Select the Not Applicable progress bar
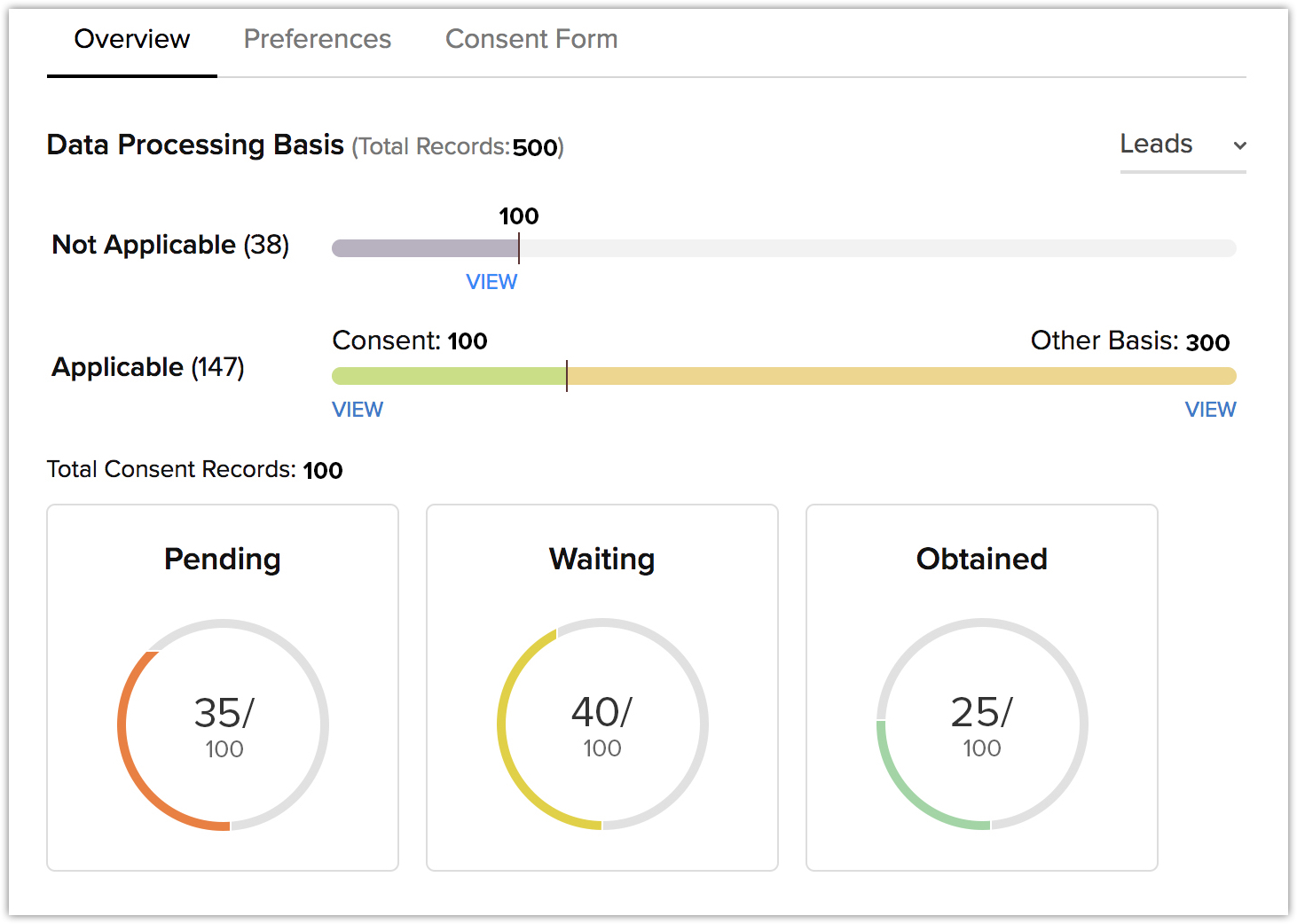The image size is (1297, 924). 426,248
